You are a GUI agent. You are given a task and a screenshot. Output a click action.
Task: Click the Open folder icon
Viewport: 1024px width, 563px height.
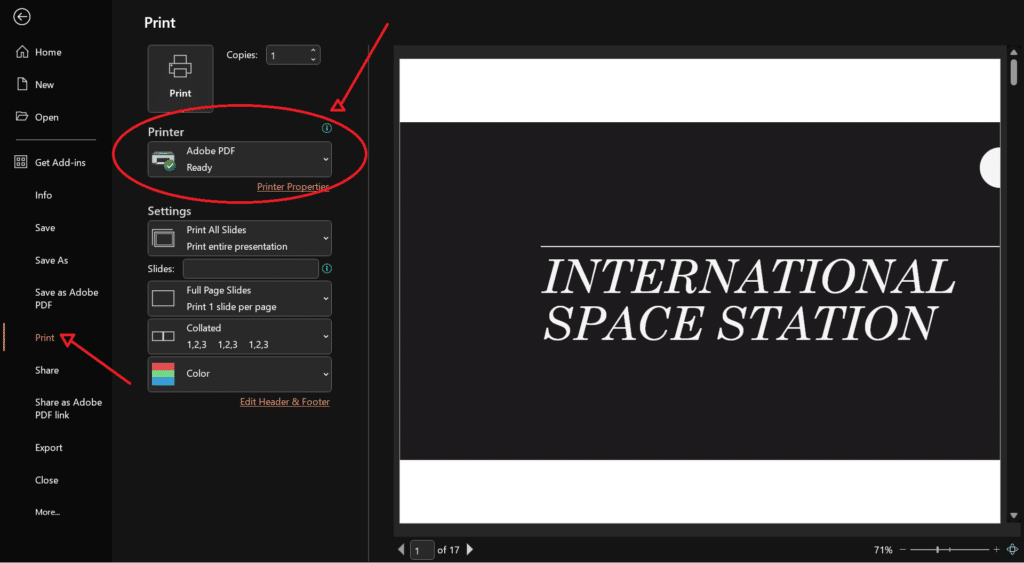(x=22, y=116)
